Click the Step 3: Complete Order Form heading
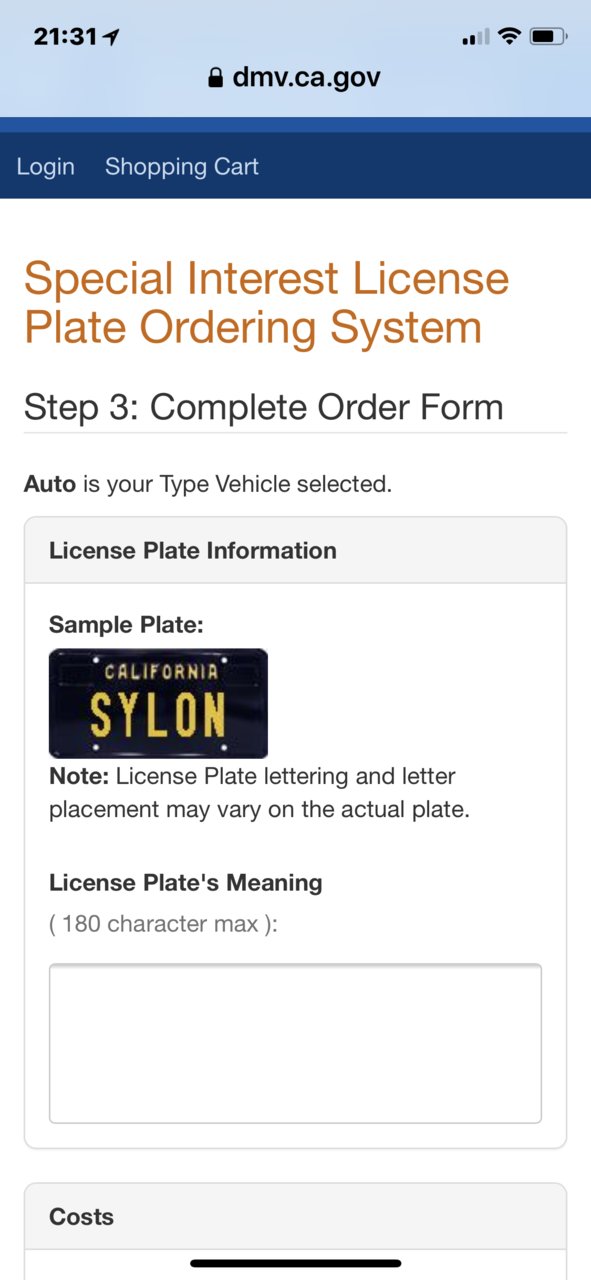This screenshot has width=591, height=1280. point(264,407)
